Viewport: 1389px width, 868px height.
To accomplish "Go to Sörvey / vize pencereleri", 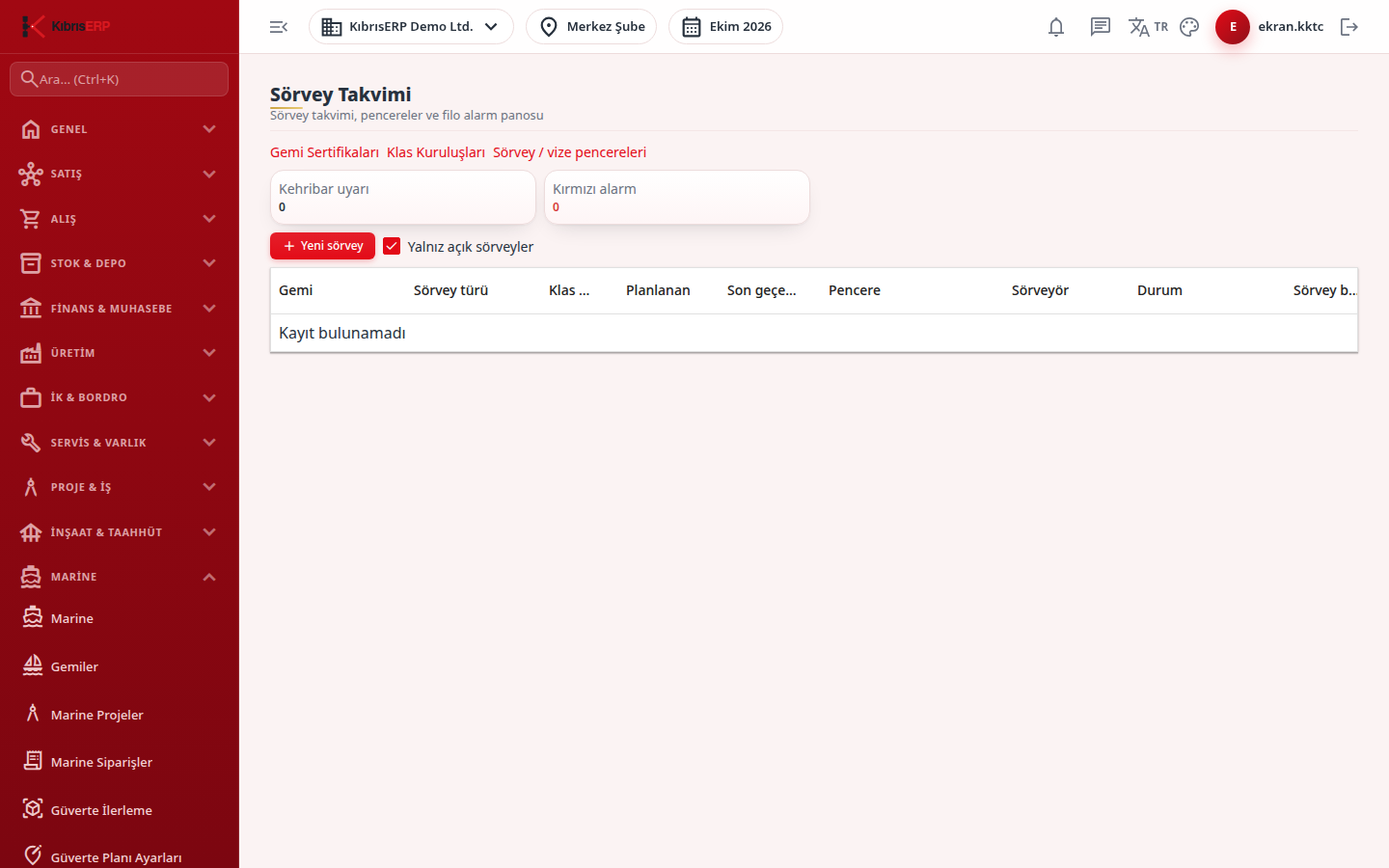I will pos(569,152).
